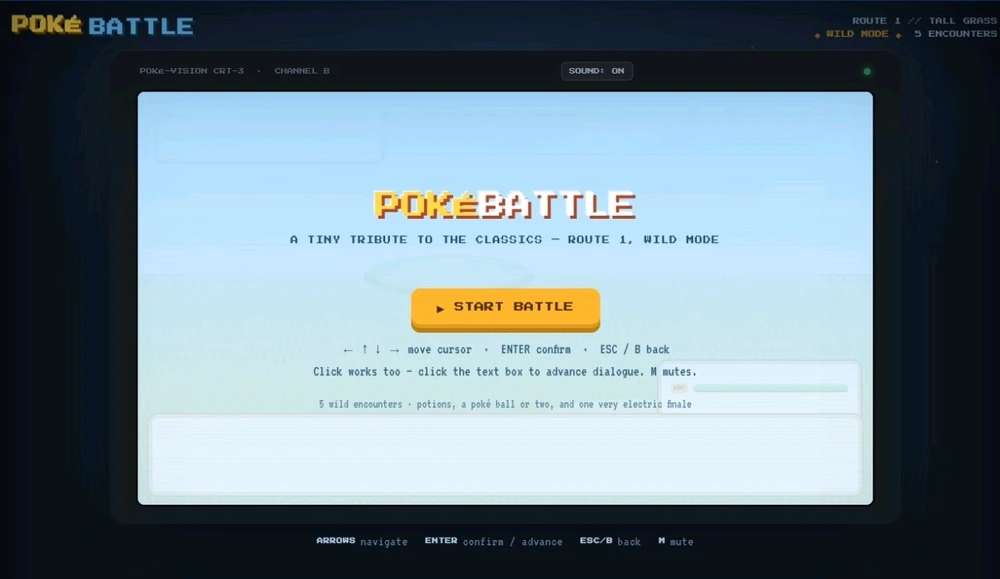Click the "5 ENCOUNTERS" header text
The image size is (1000, 579).
tap(955, 34)
